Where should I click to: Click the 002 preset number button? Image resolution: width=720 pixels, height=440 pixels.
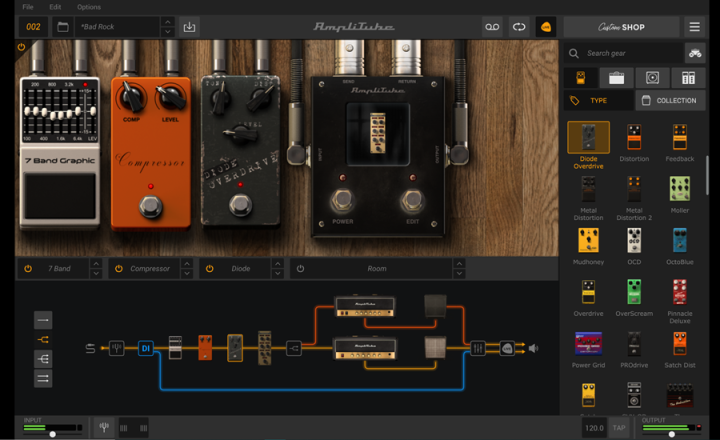[33, 27]
